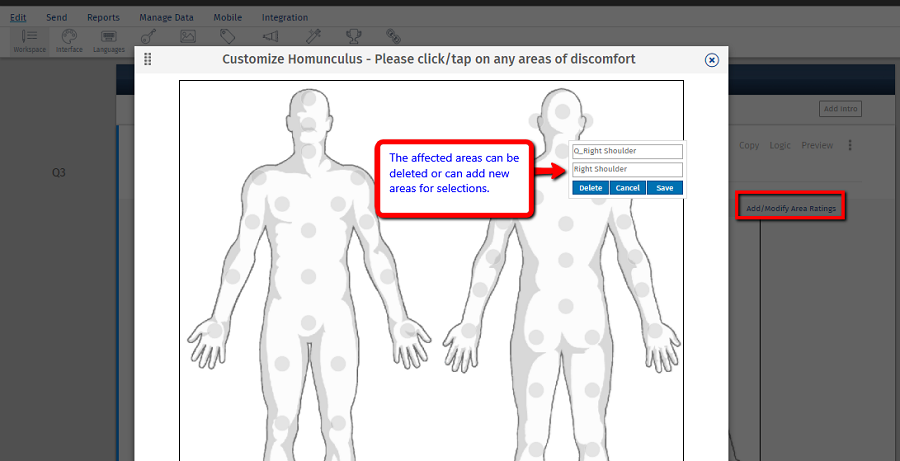Click the Copy question link
The height and width of the screenshot is (461, 900).
[749, 145]
